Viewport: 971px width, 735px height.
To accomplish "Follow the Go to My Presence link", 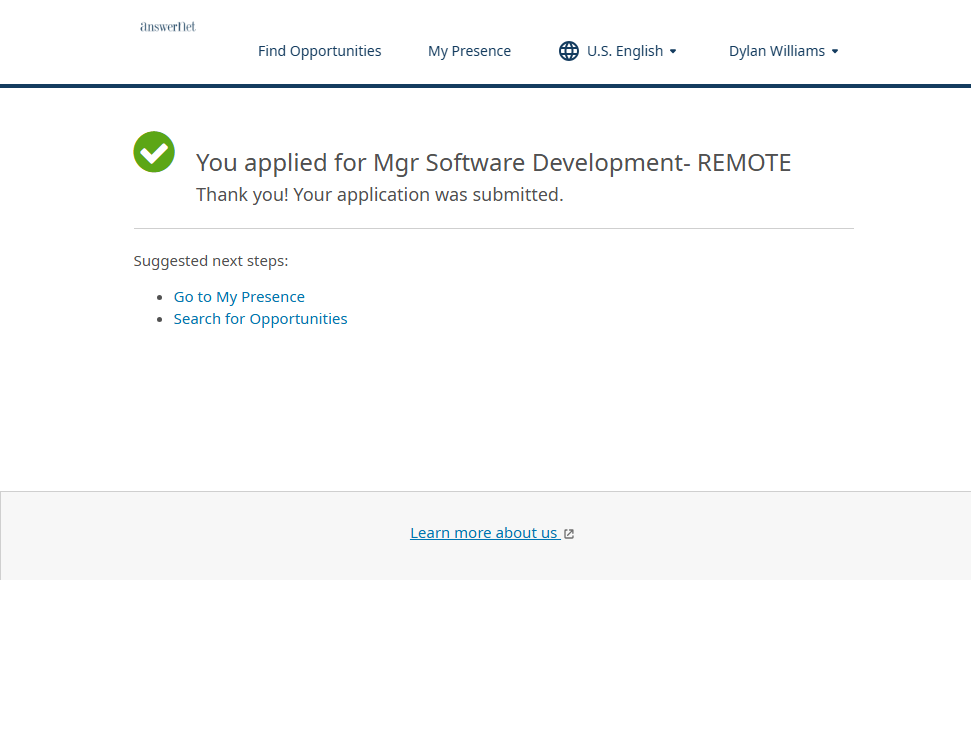I will tap(239, 297).
